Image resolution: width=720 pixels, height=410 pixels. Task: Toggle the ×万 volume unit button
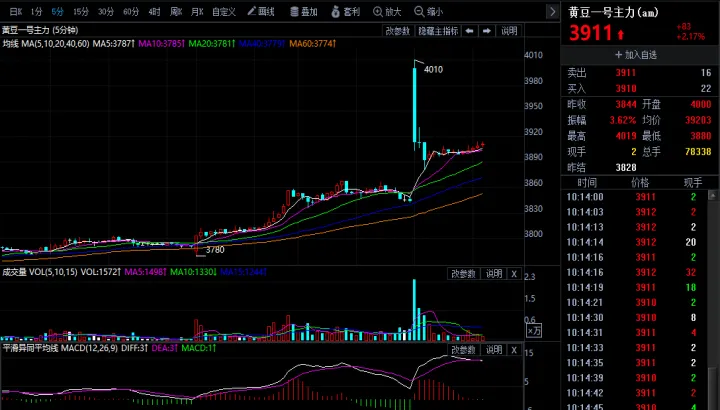pyautogui.click(x=536, y=329)
